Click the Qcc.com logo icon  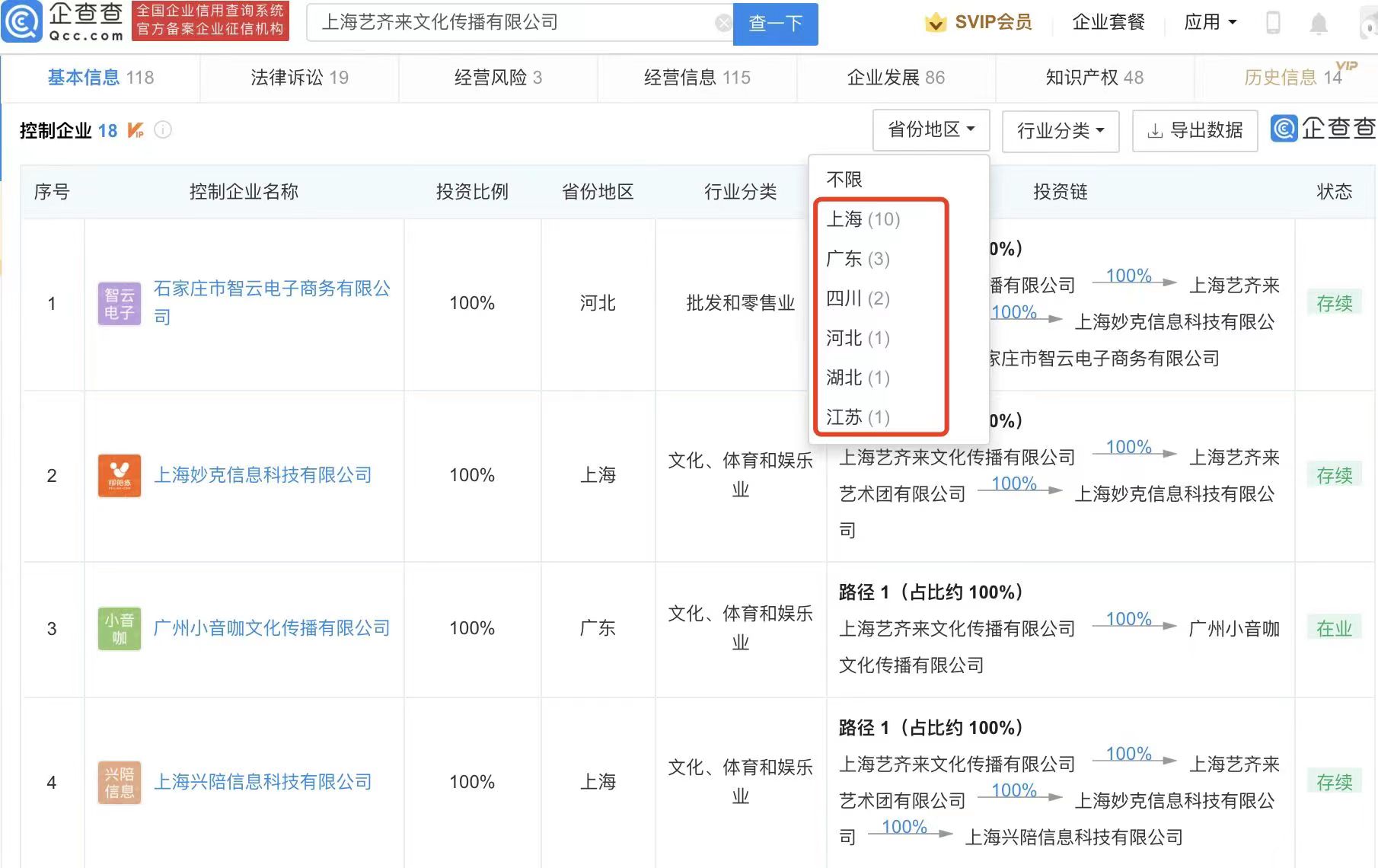tap(21, 21)
